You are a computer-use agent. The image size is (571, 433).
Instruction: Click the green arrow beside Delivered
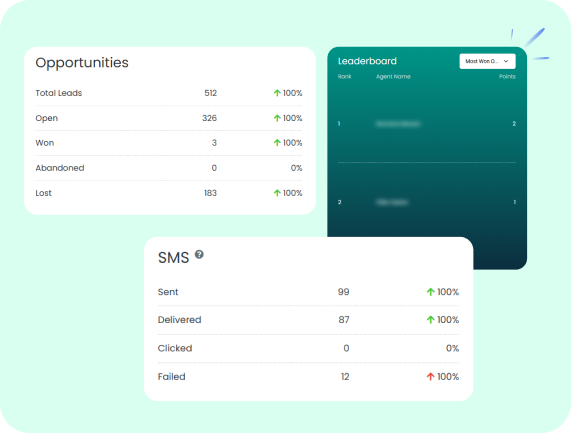(430, 320)
